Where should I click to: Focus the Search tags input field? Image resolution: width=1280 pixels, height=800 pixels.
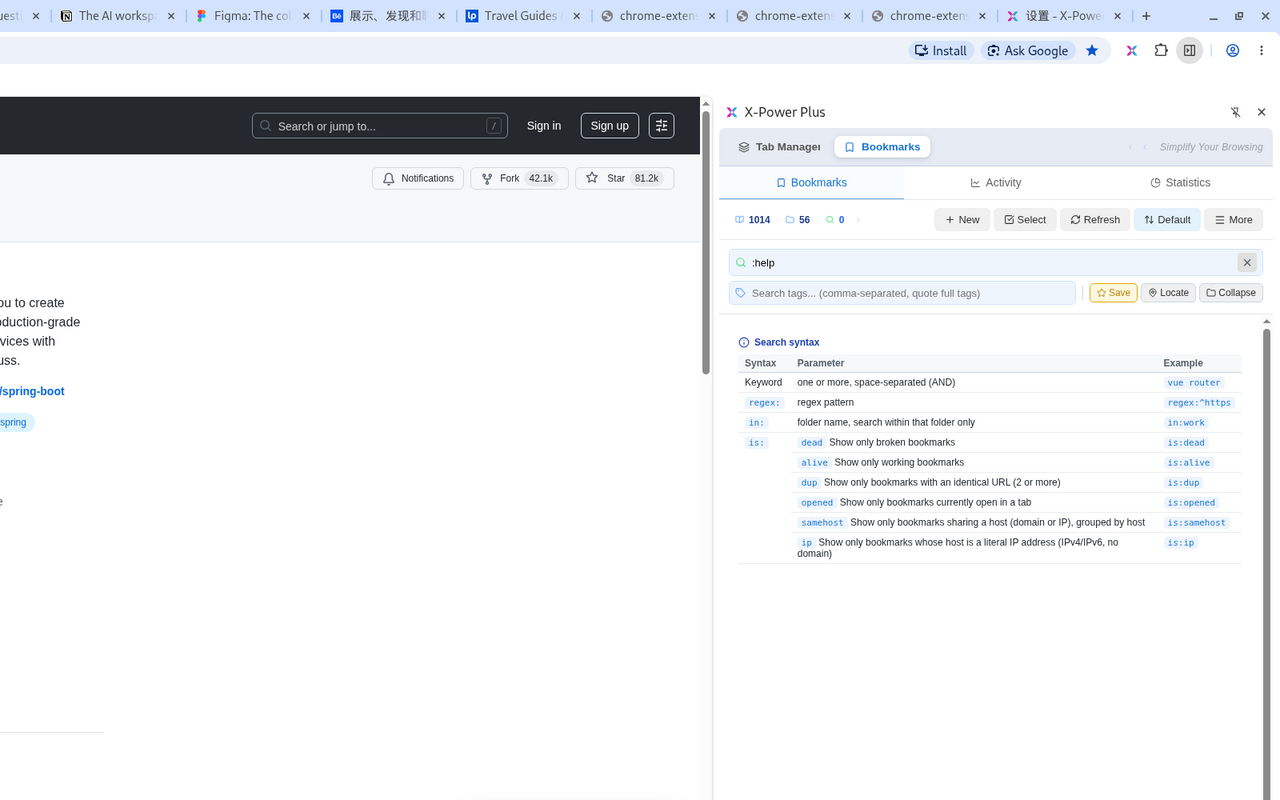[902, 293]
